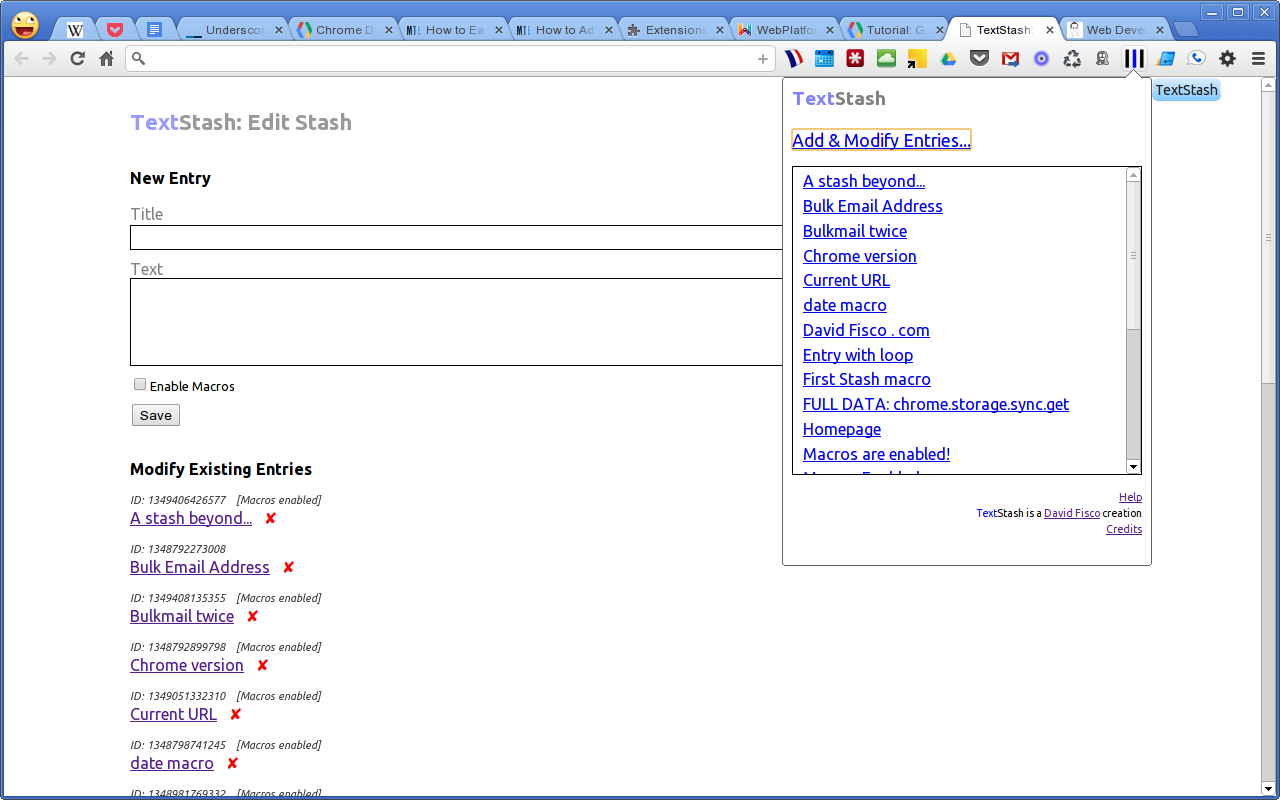Screen dimensions: 1280x800
Task: Click the Pocket extension icon in toolbar
Action: (979, 59)
